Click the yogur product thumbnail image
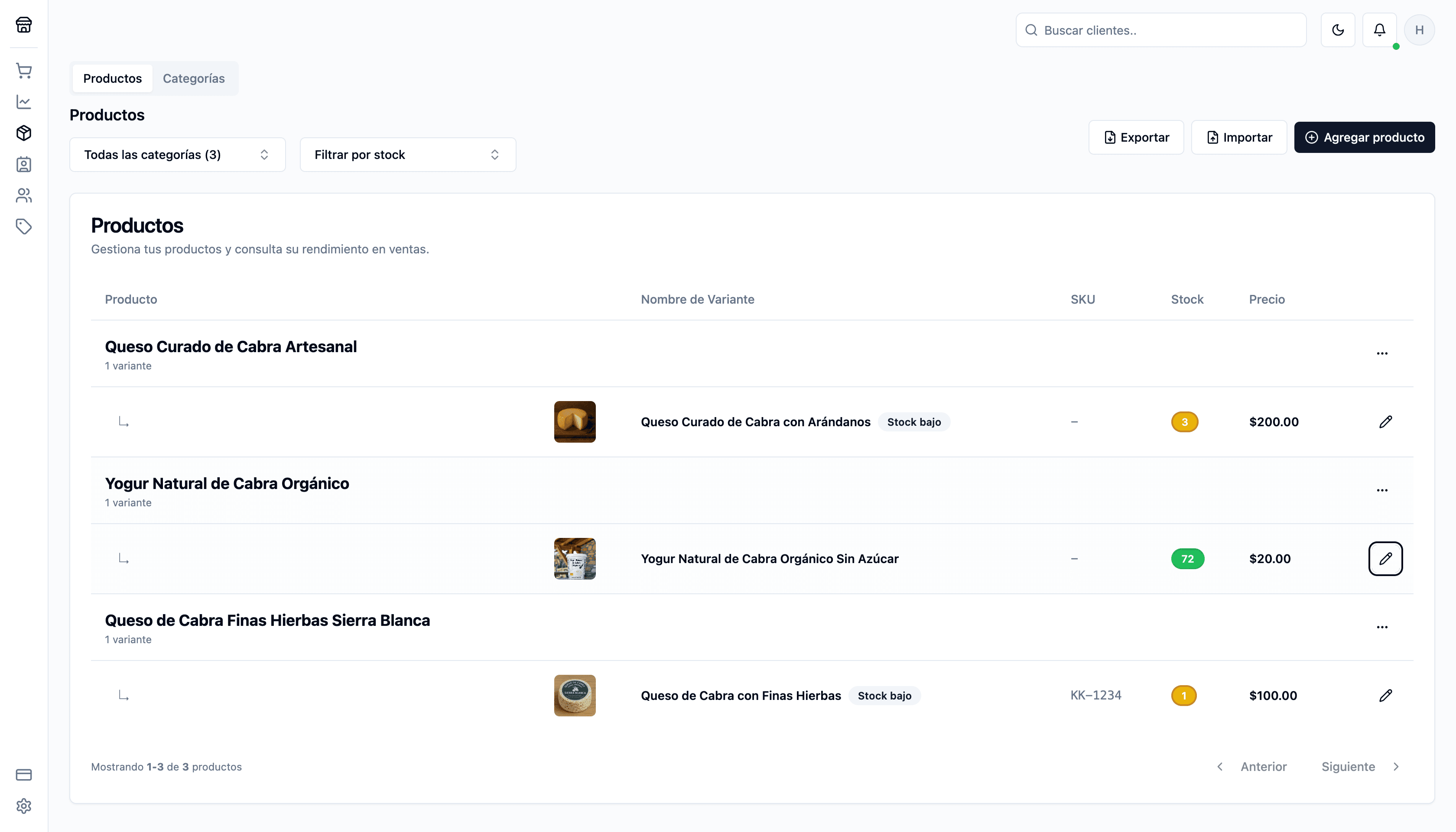Image resolution: width=1456 pixels, height=832 pixels. click(575, 558)
